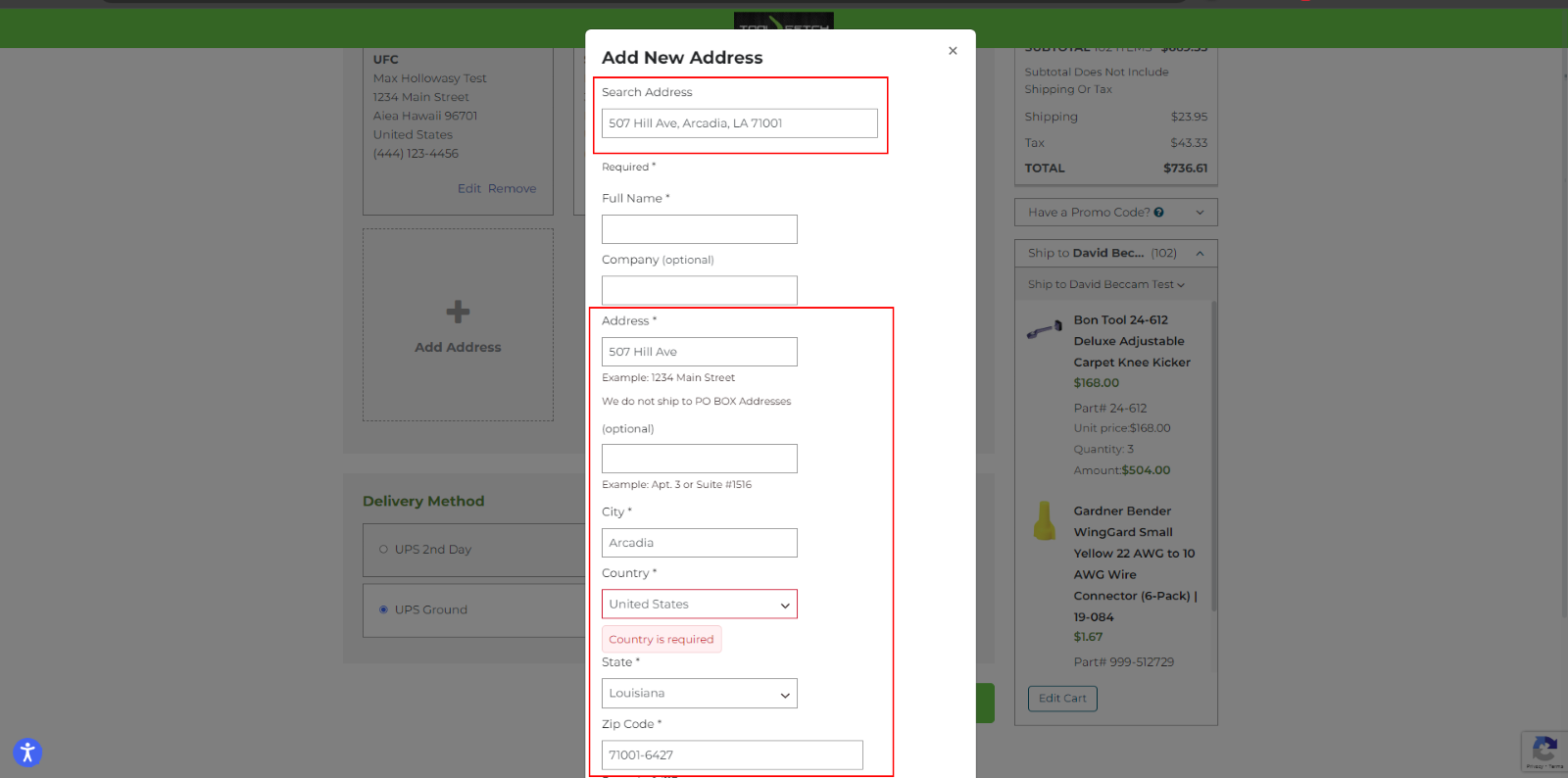Select UPS 2nd Day delivery option
Viewport: 1568px width, 778px height.
coord(384,550)
